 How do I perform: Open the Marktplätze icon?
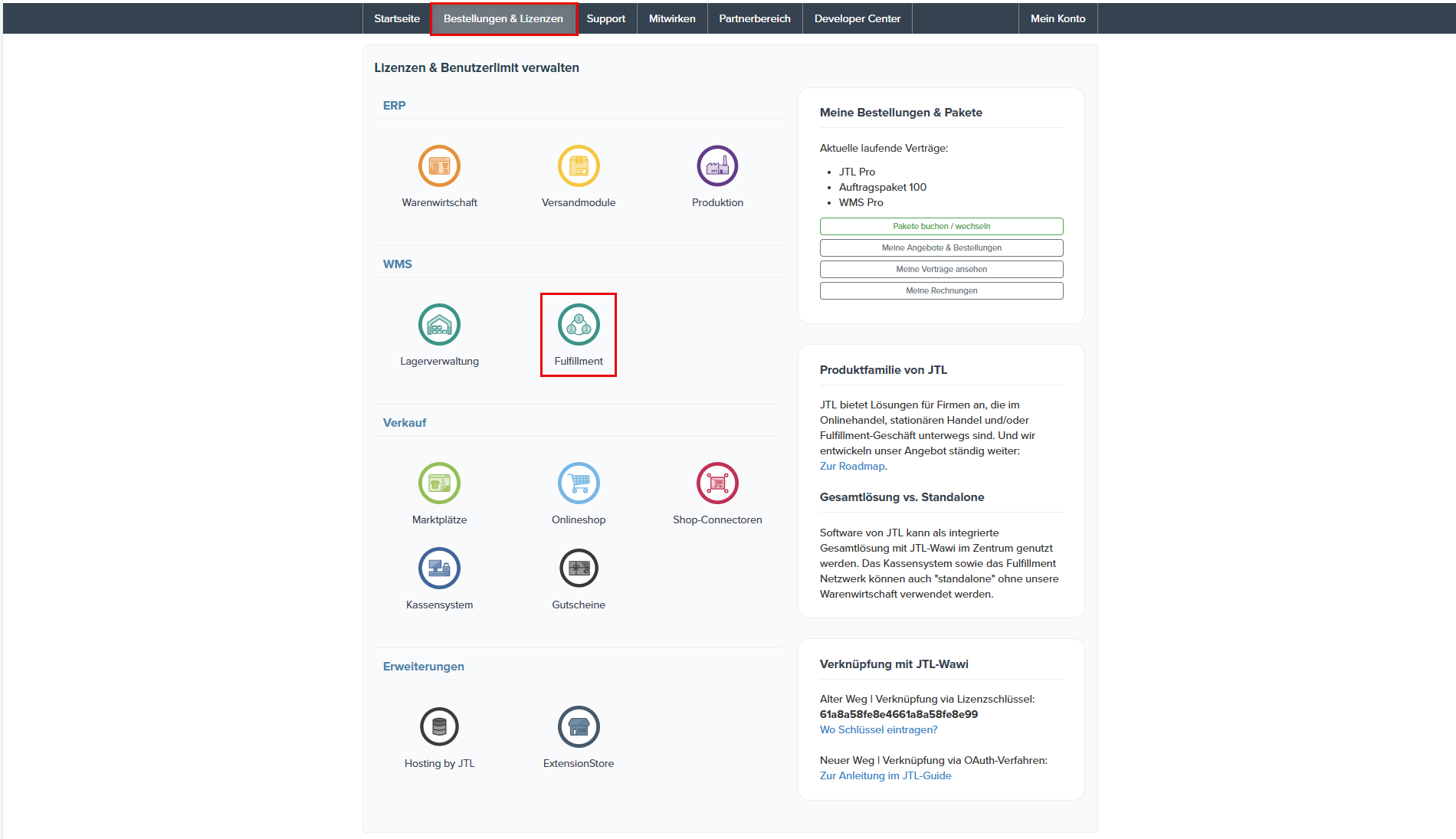pos(439,483)
